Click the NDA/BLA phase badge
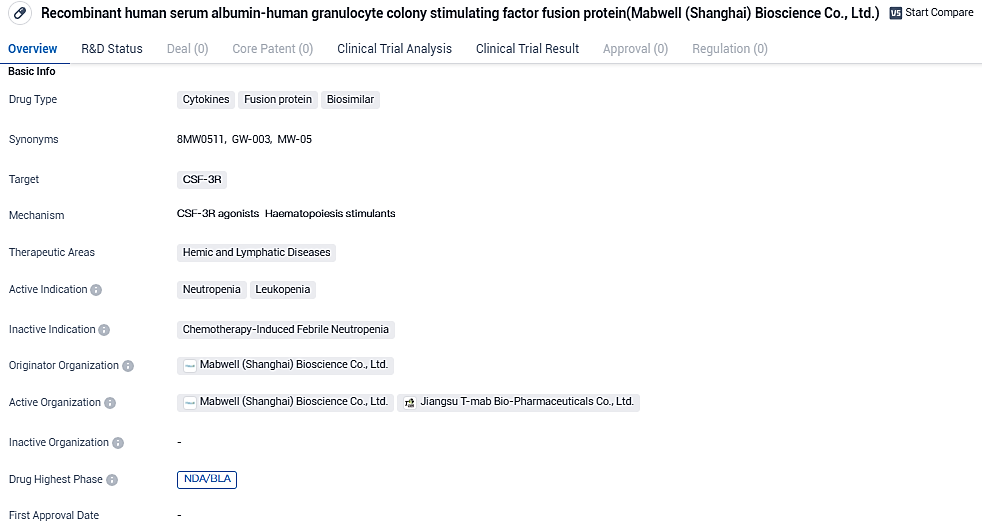 coord(207,479)
